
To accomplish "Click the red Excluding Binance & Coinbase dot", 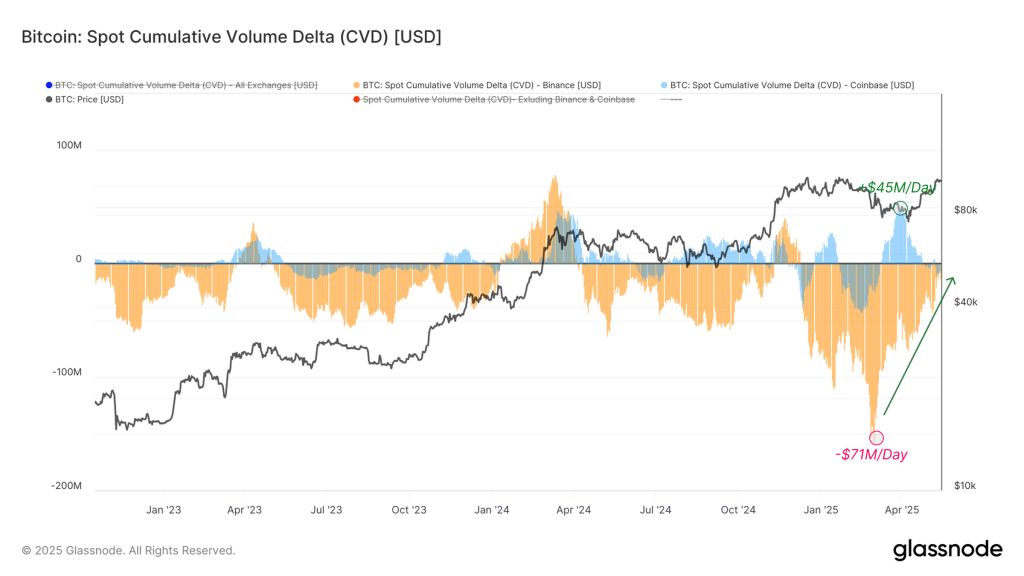I will (357, 100).
